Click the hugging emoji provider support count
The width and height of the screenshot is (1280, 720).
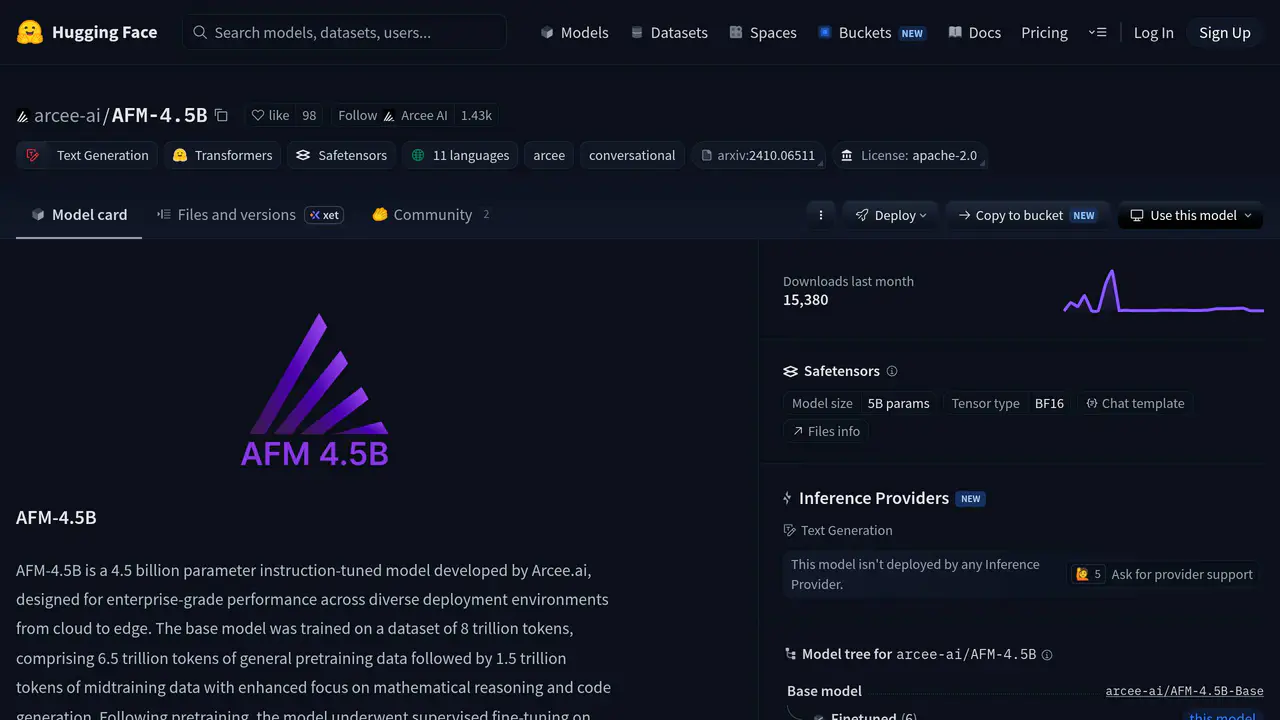coord(1088,574)
